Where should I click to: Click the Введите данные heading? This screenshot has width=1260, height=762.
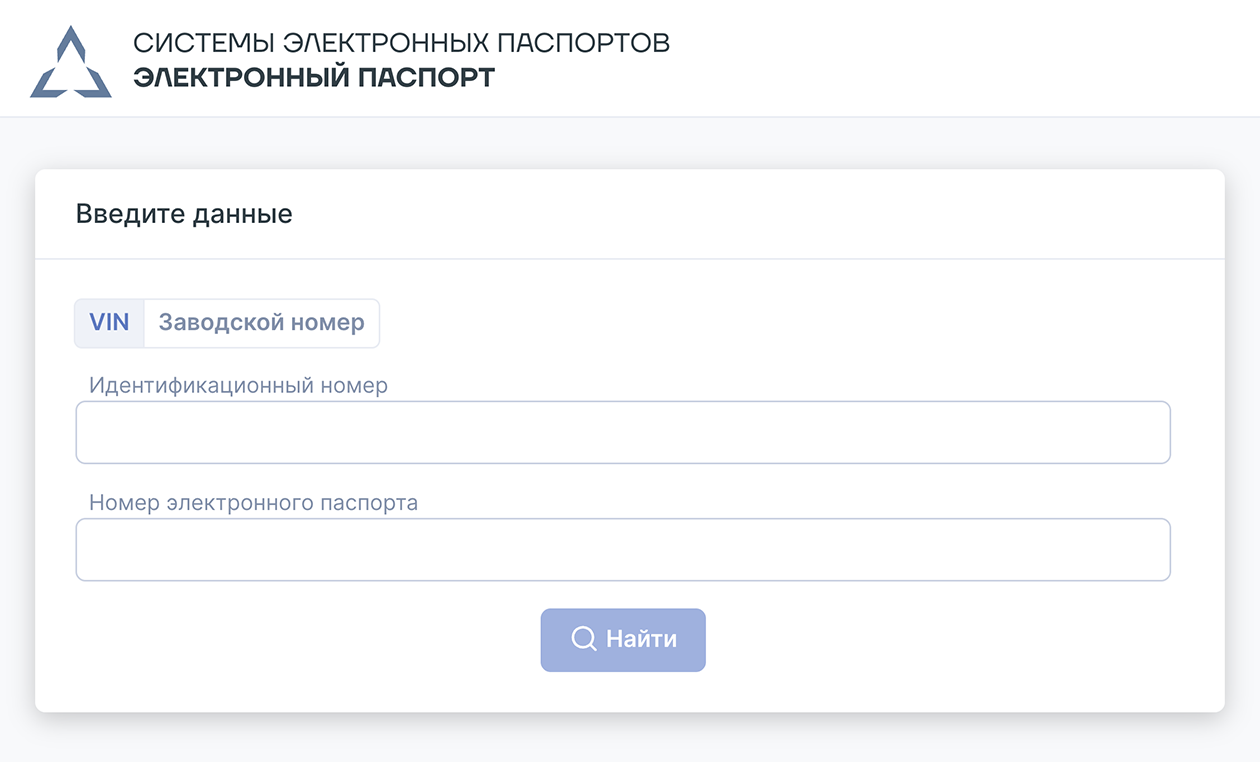[x=184, y=214]
